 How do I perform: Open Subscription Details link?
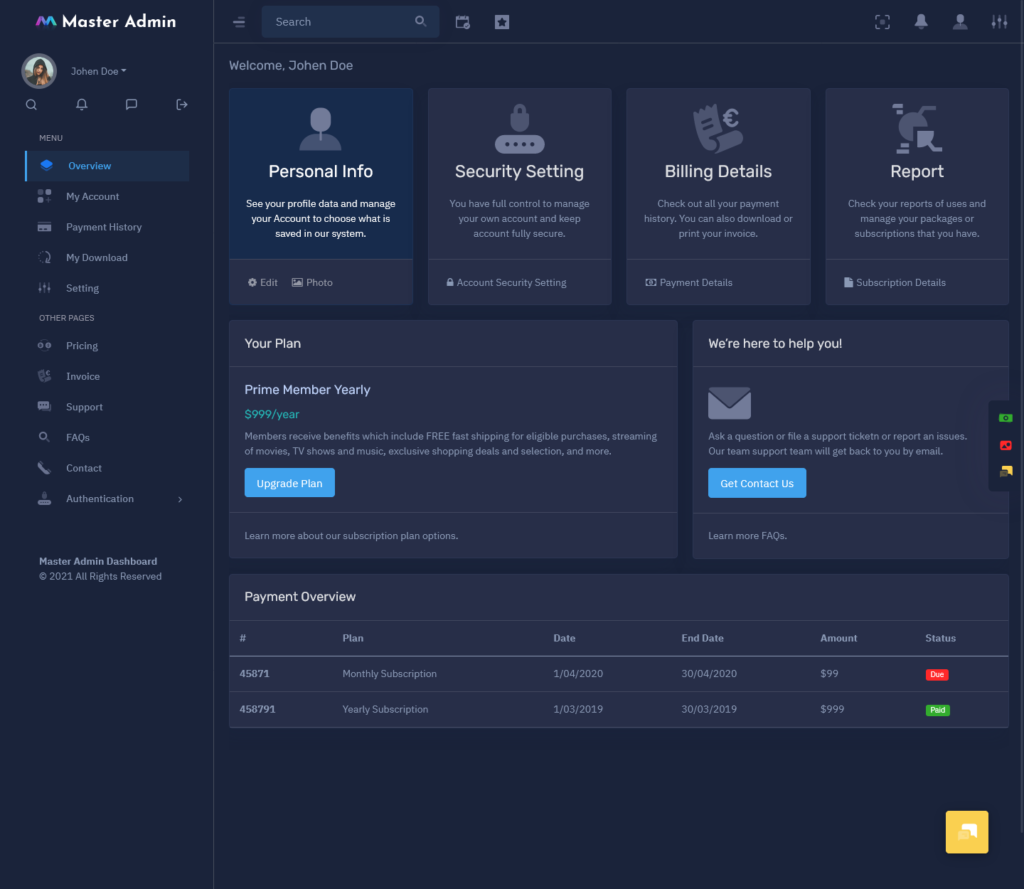[895, 282]
